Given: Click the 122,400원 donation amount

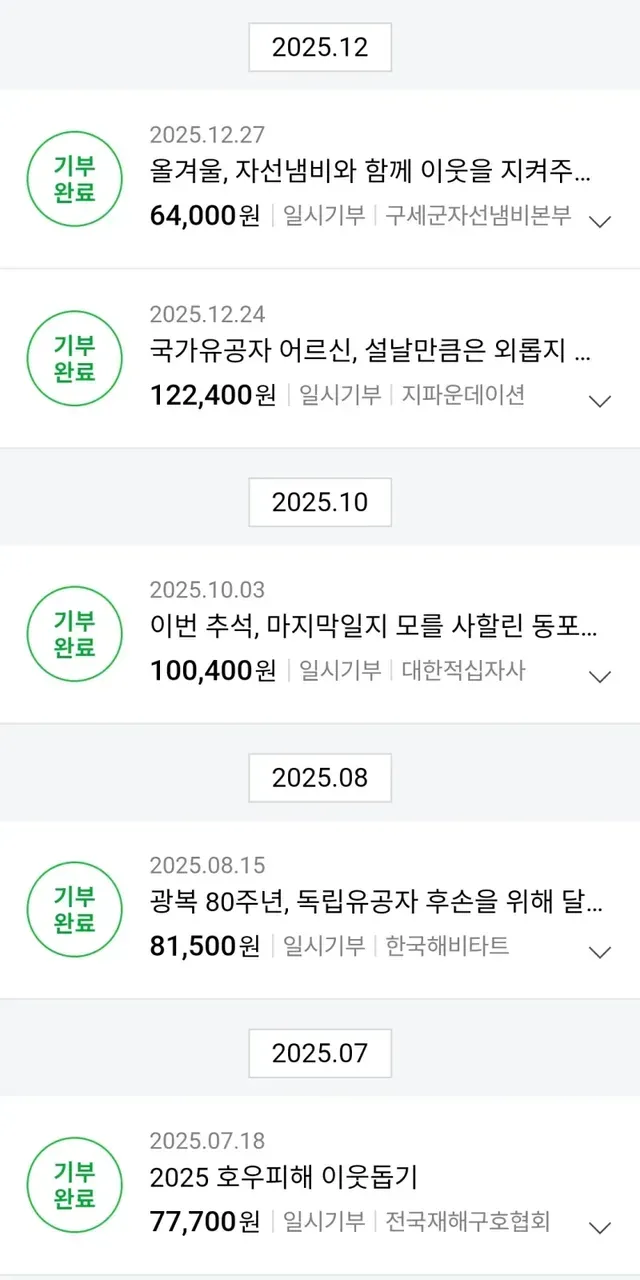Looking at the screenshot, I should click(x=212, y=395).
